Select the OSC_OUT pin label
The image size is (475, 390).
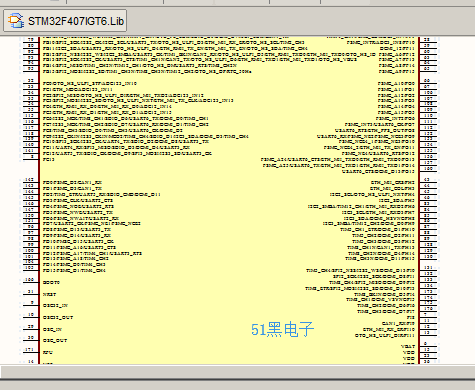(55, 341)
